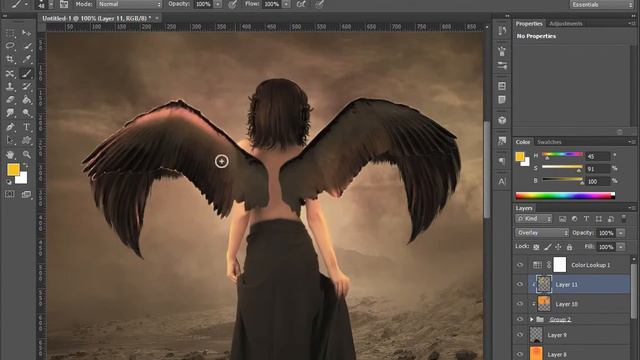Open brush Opacity slider arrow in options bar
This screenshot has height=360, width=640.
pyautogui.click(x=218, y=4)
